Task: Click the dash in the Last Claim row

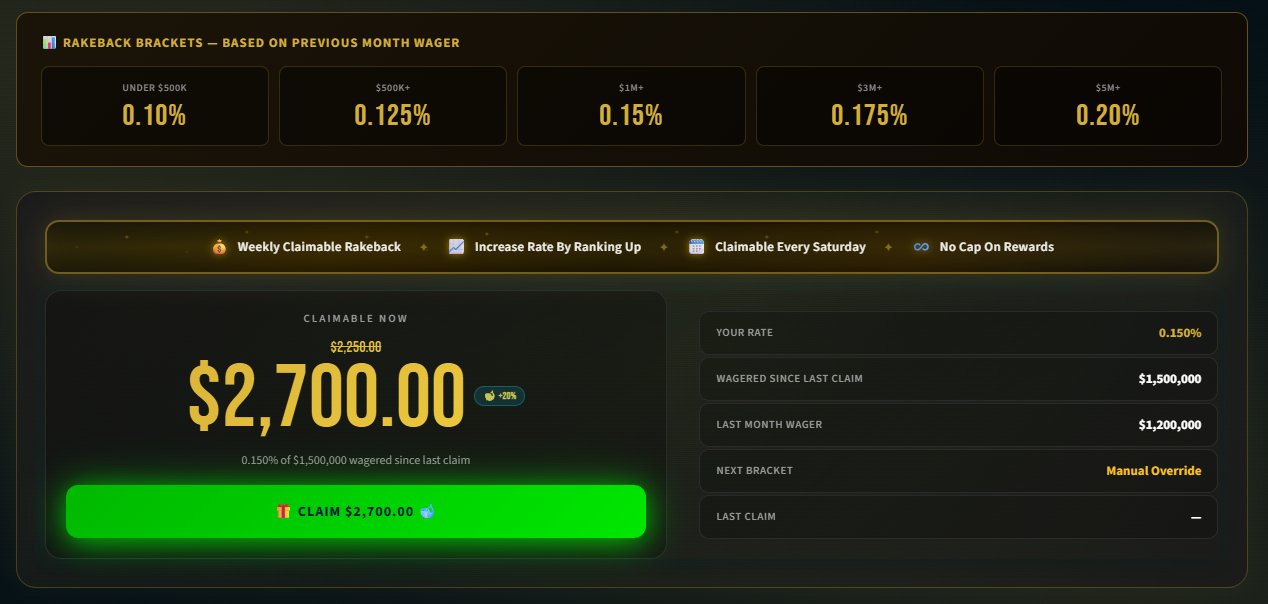Action: click(1196, 516)
